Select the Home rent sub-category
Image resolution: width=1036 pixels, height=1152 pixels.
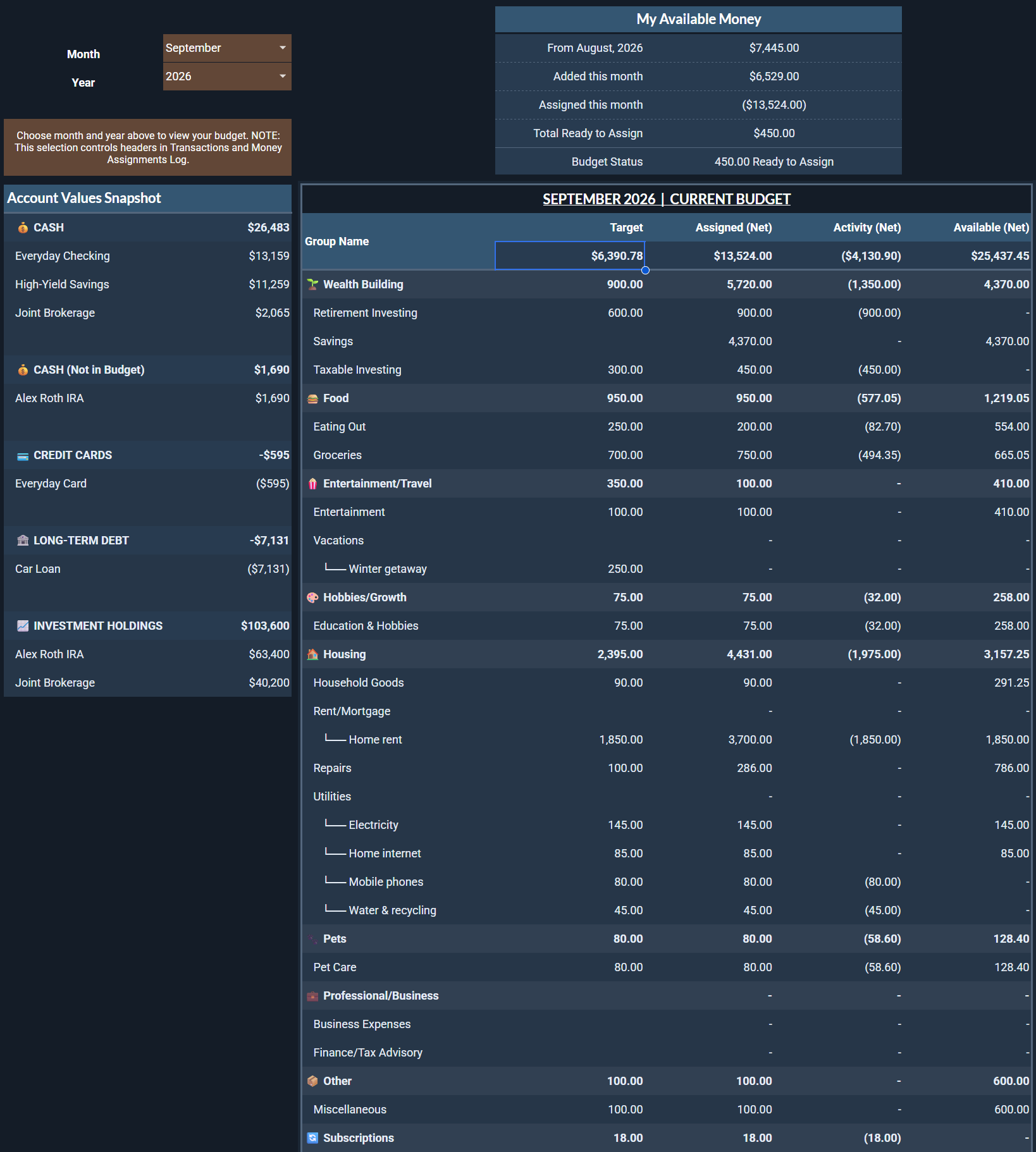pyautogui.click(x=375, y=740)
